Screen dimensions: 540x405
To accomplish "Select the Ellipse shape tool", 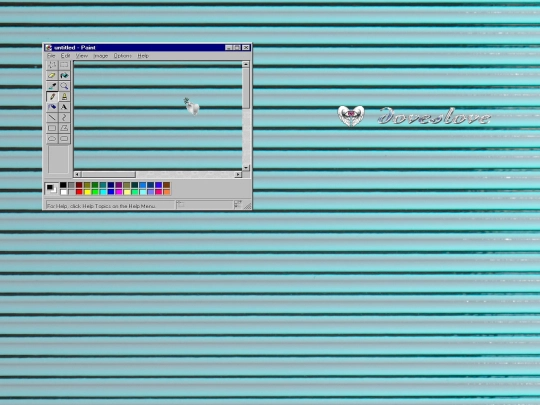I will tap(52, 139).
